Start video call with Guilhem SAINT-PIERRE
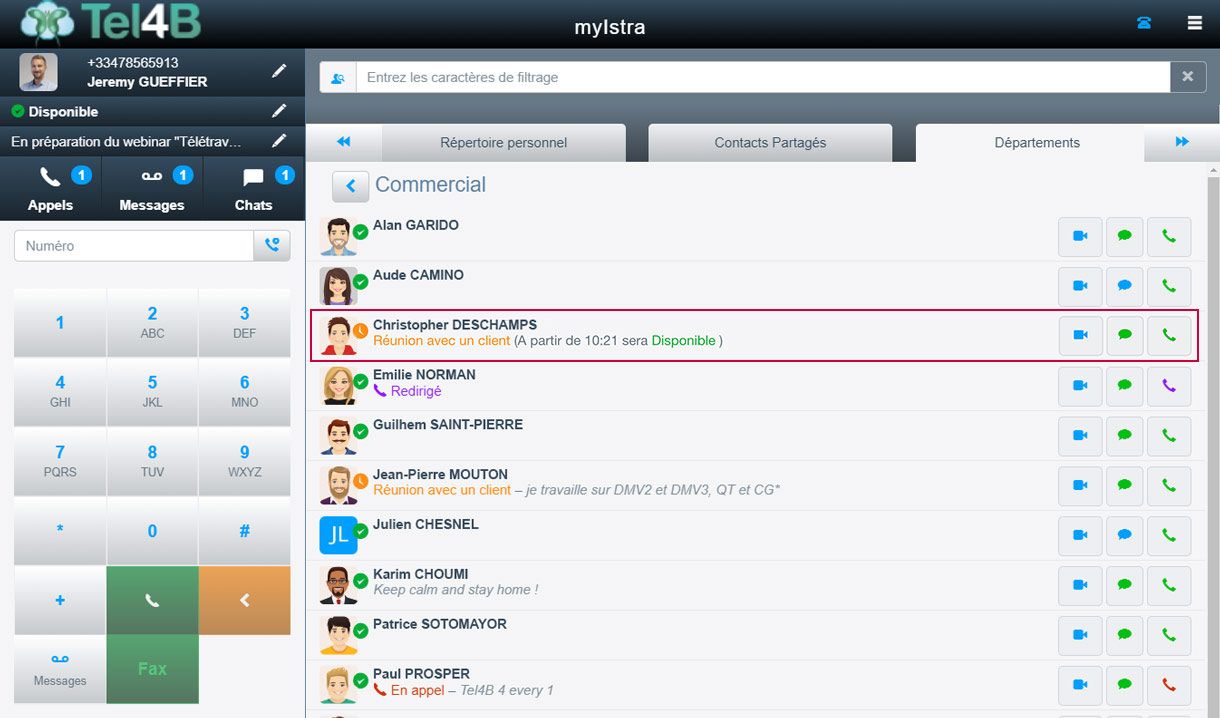 [x=1080, y=436]
